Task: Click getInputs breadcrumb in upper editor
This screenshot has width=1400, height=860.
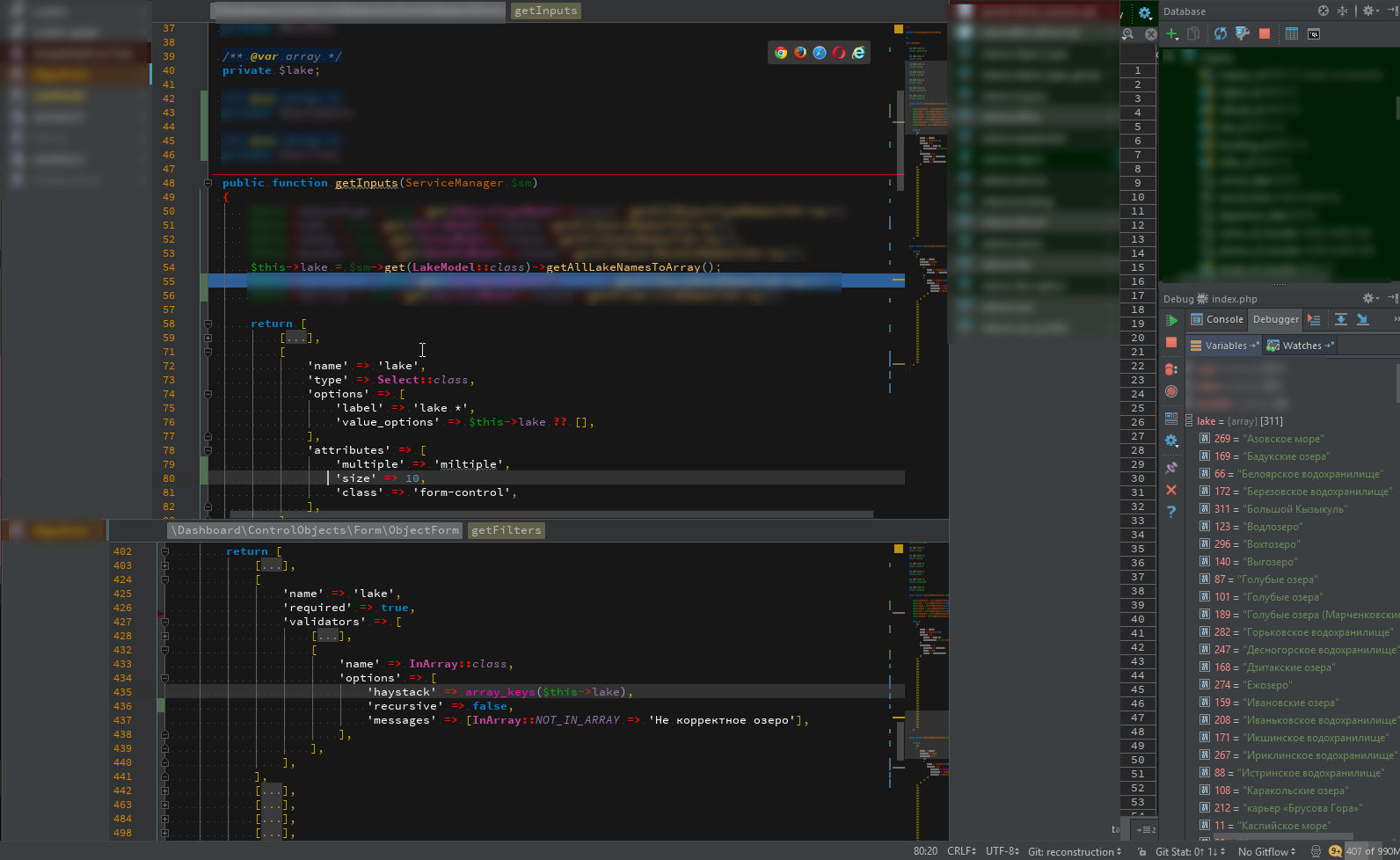Action: pos(545,11)
